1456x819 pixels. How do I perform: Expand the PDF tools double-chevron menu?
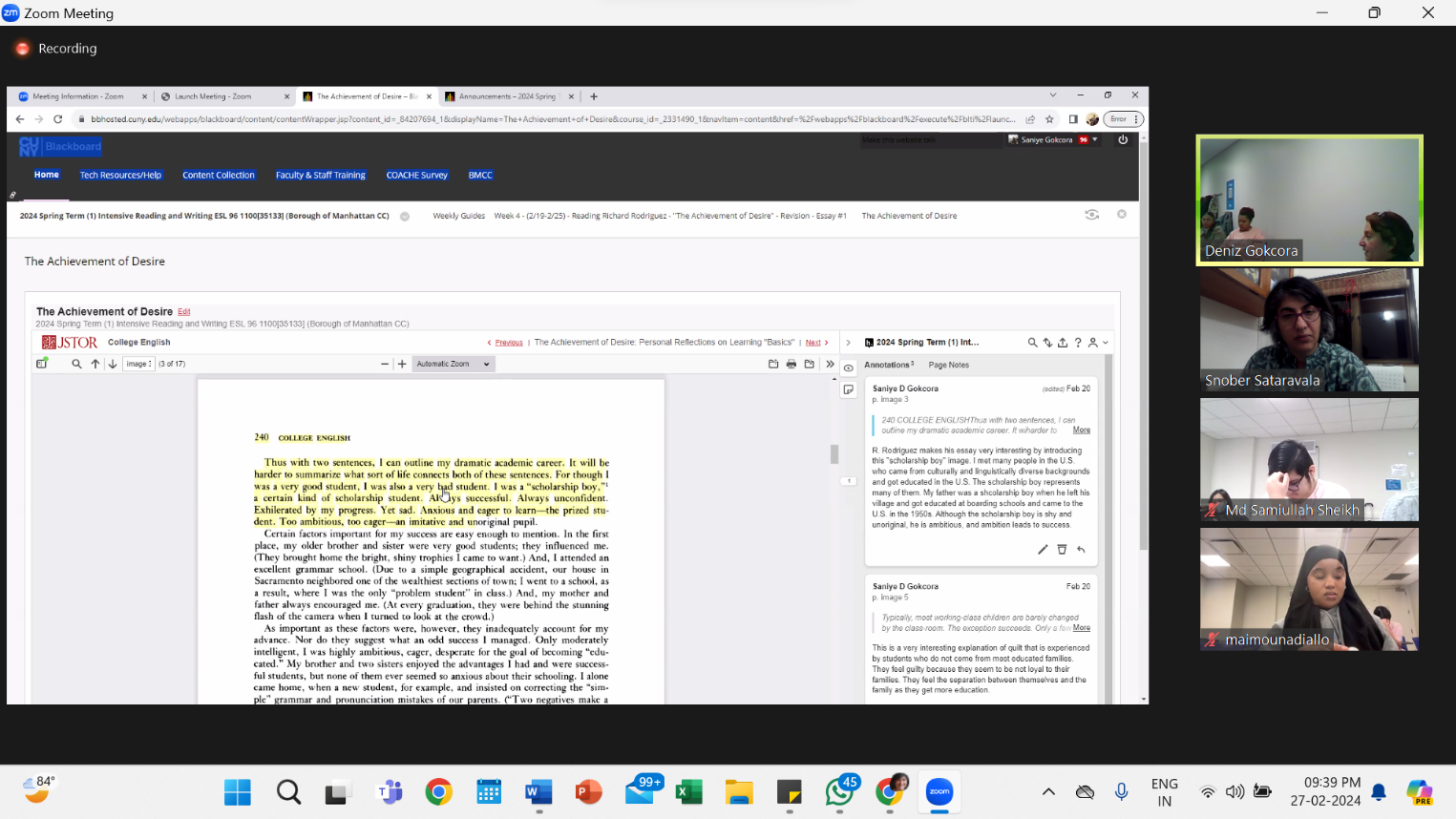click(830, 364)
